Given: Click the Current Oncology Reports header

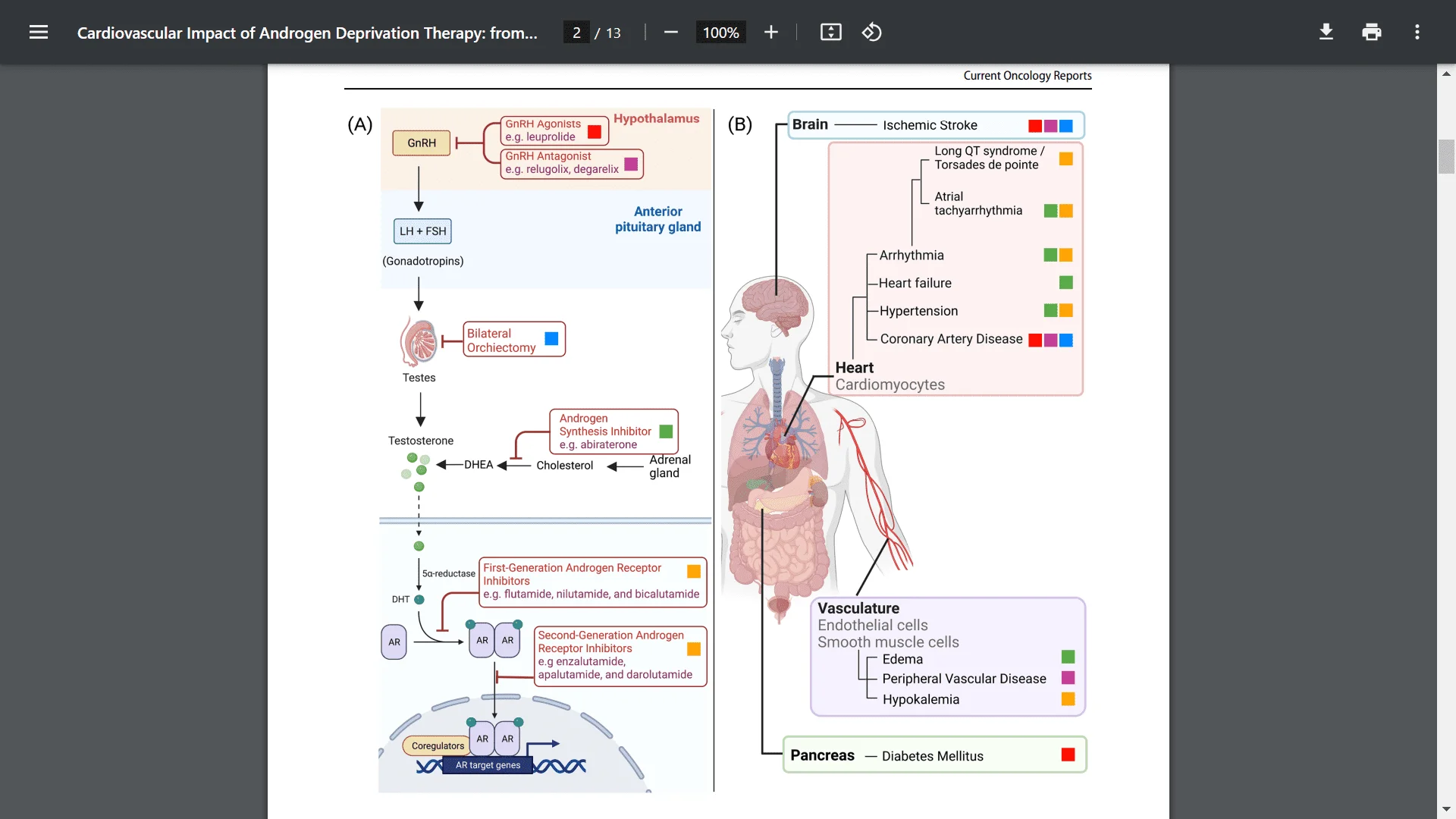Looking at the screenshot, I should pos(1027,75).
